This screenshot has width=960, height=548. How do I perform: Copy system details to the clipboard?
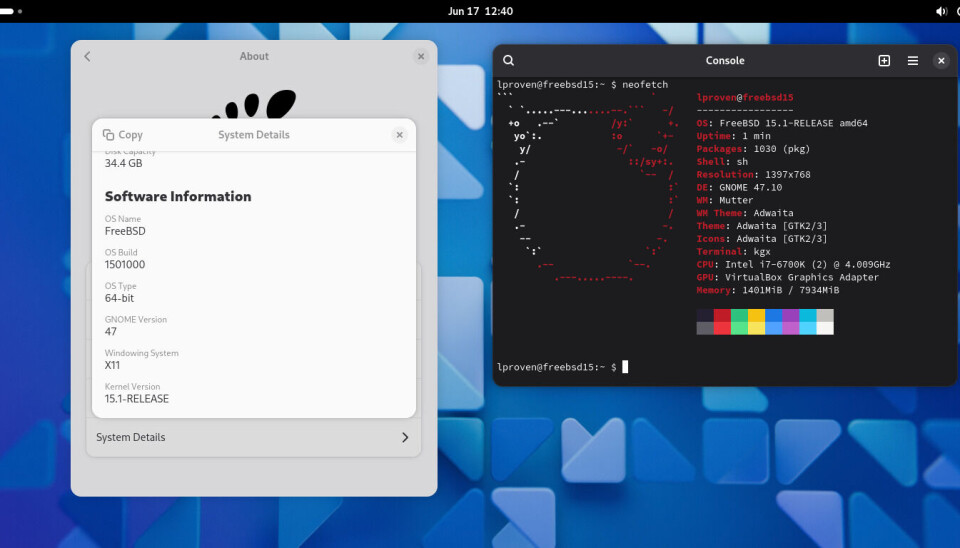point(122,135)
